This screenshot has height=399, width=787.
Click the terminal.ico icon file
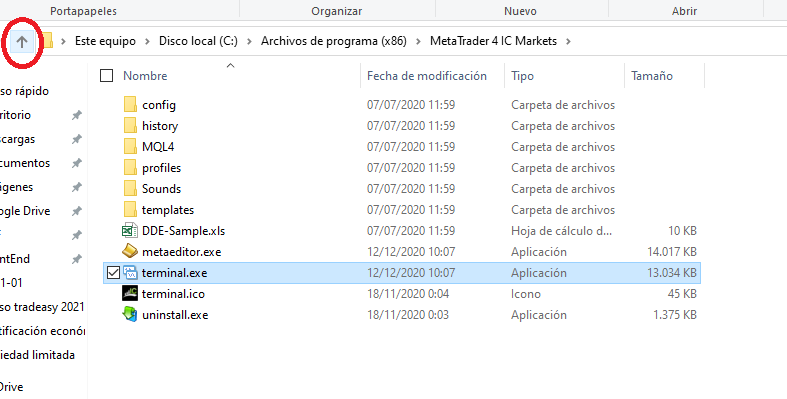130,294
